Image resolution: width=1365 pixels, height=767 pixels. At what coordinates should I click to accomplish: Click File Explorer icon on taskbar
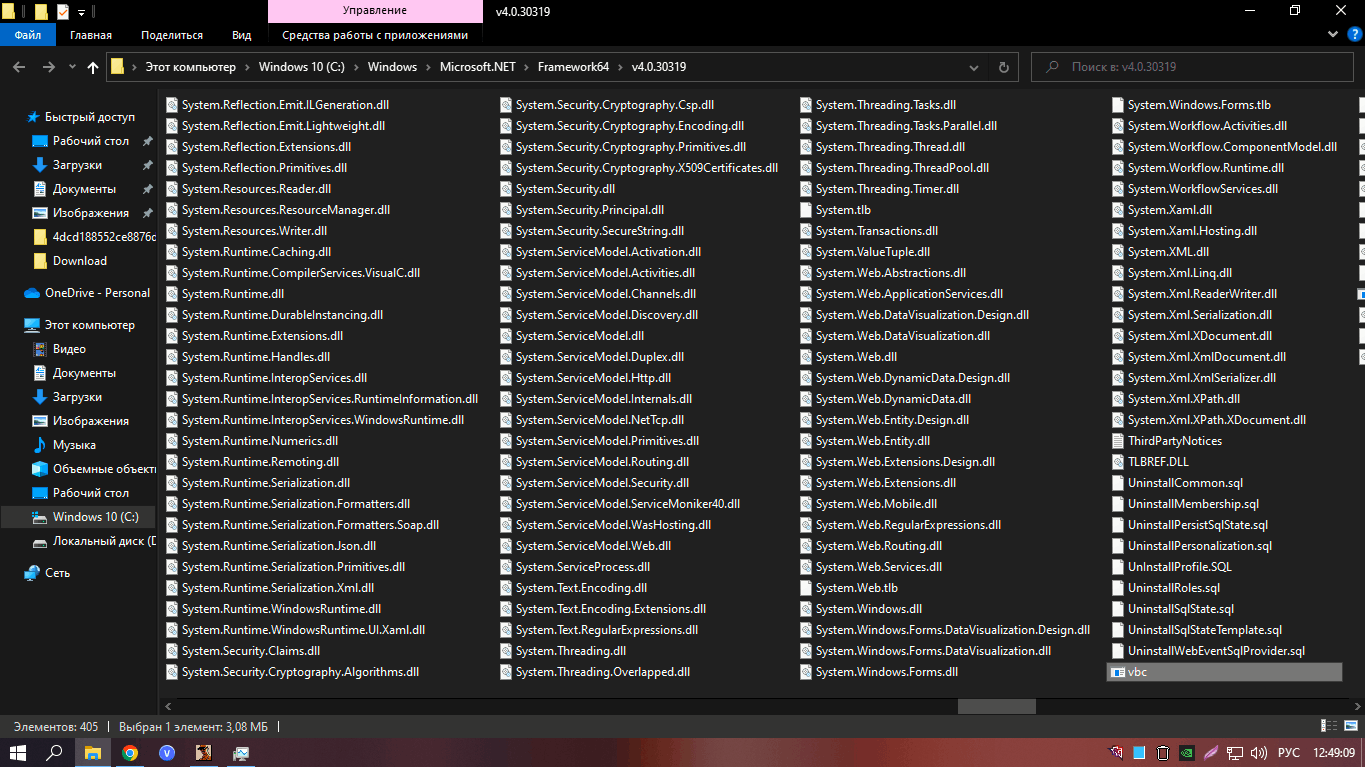click(x=93, y=752)
